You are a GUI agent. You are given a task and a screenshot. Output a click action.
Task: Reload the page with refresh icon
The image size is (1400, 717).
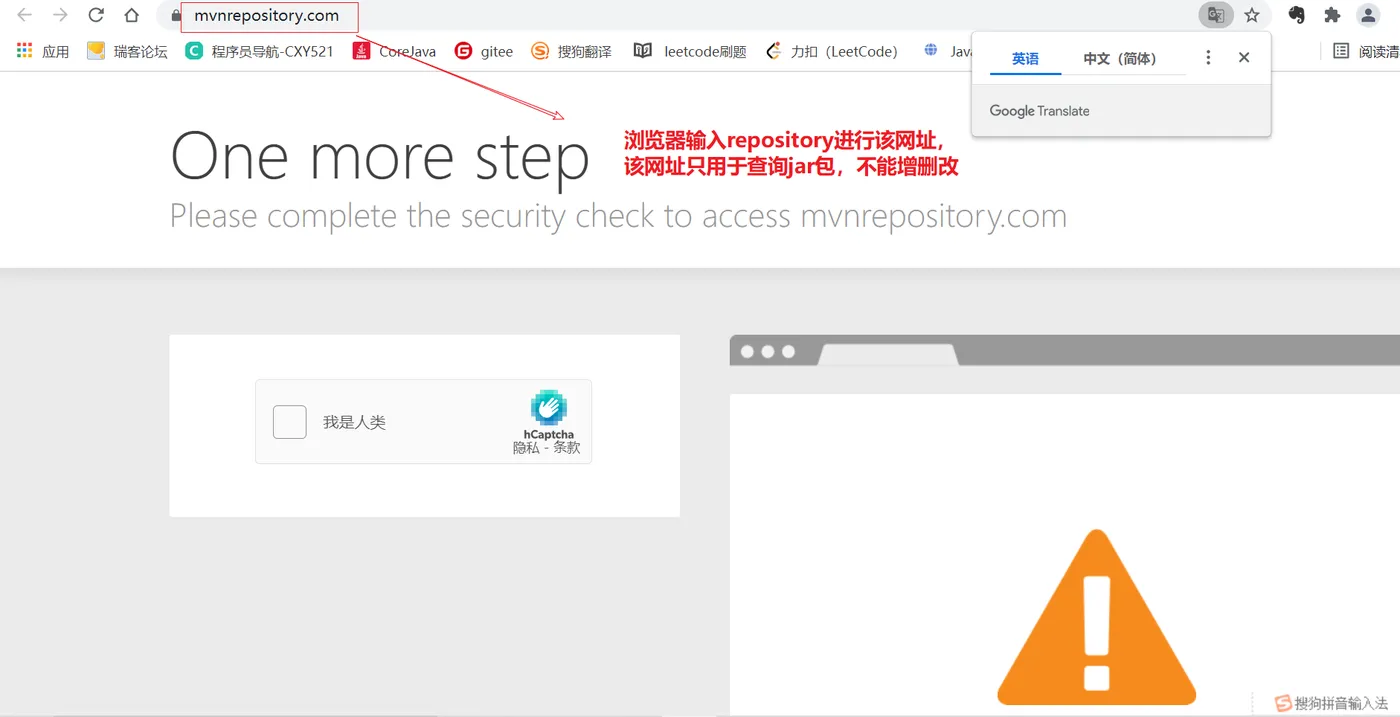[x=96, y=15]
